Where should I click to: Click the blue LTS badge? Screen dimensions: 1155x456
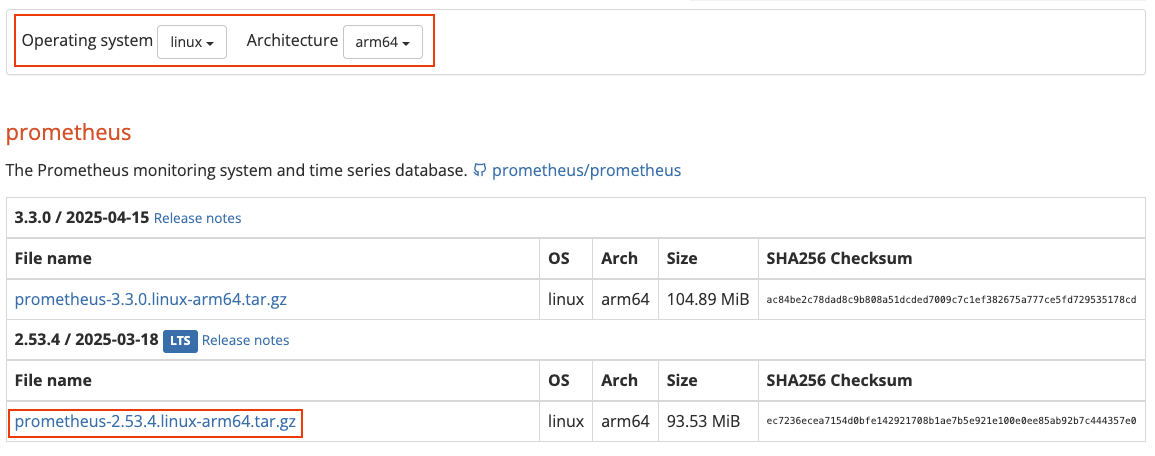click(180, 340)
